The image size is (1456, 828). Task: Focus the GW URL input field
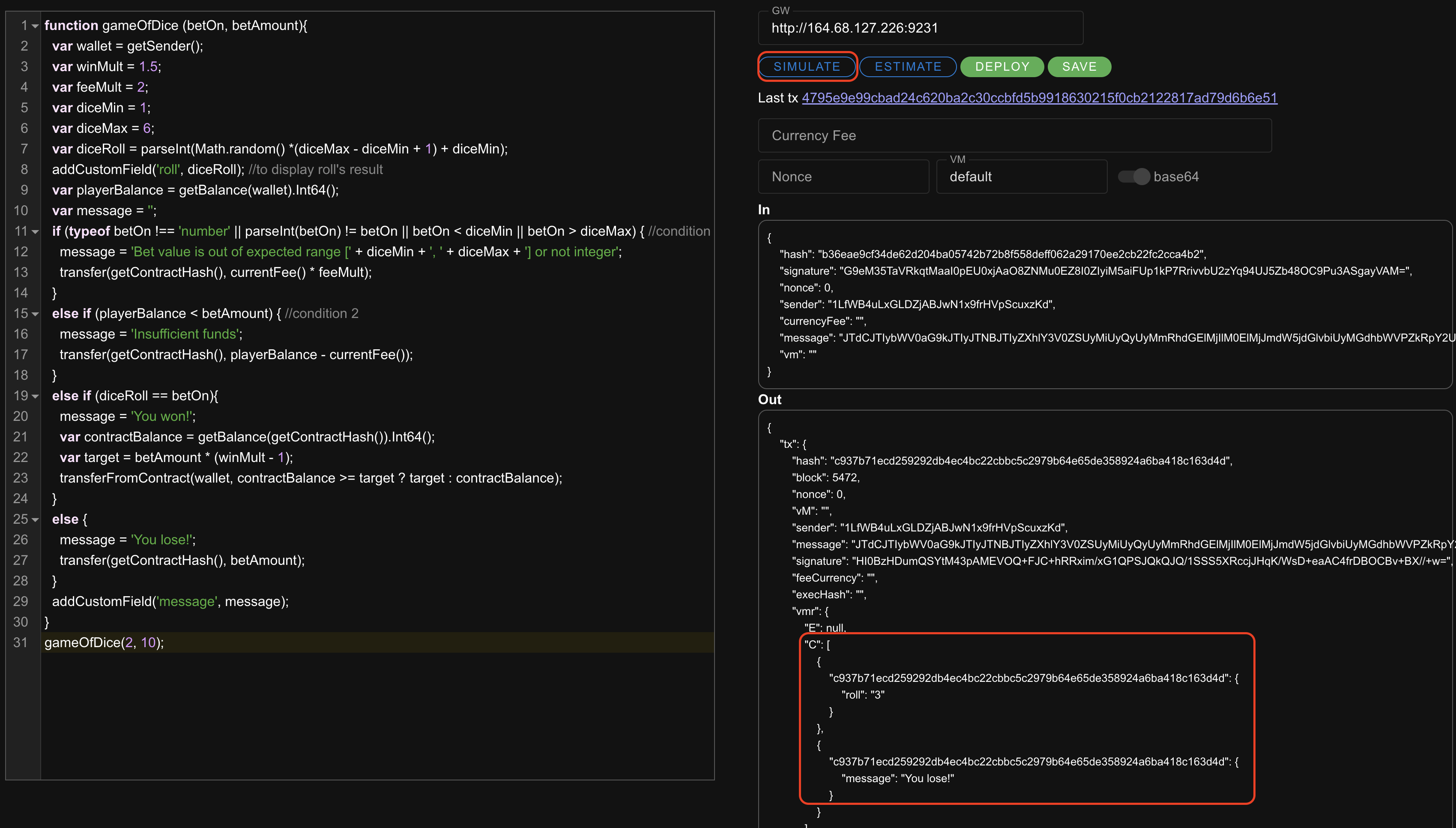pos(921,28)
